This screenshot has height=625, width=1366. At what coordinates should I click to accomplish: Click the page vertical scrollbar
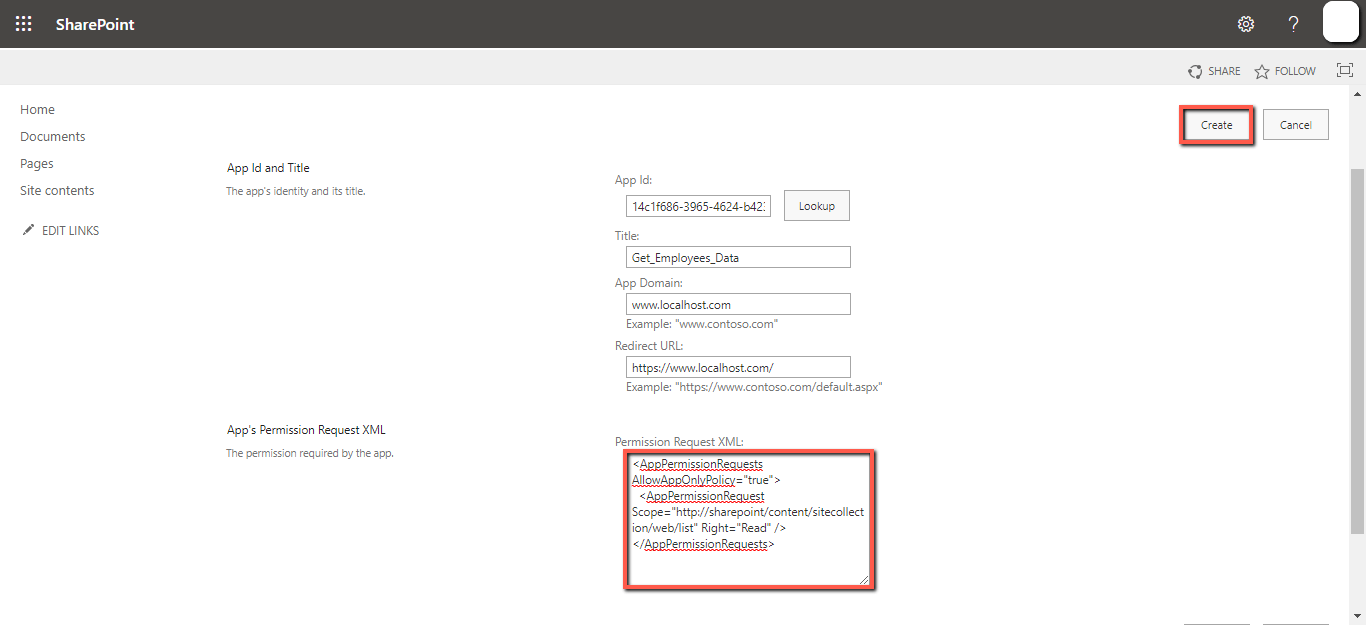[1357, 350]
